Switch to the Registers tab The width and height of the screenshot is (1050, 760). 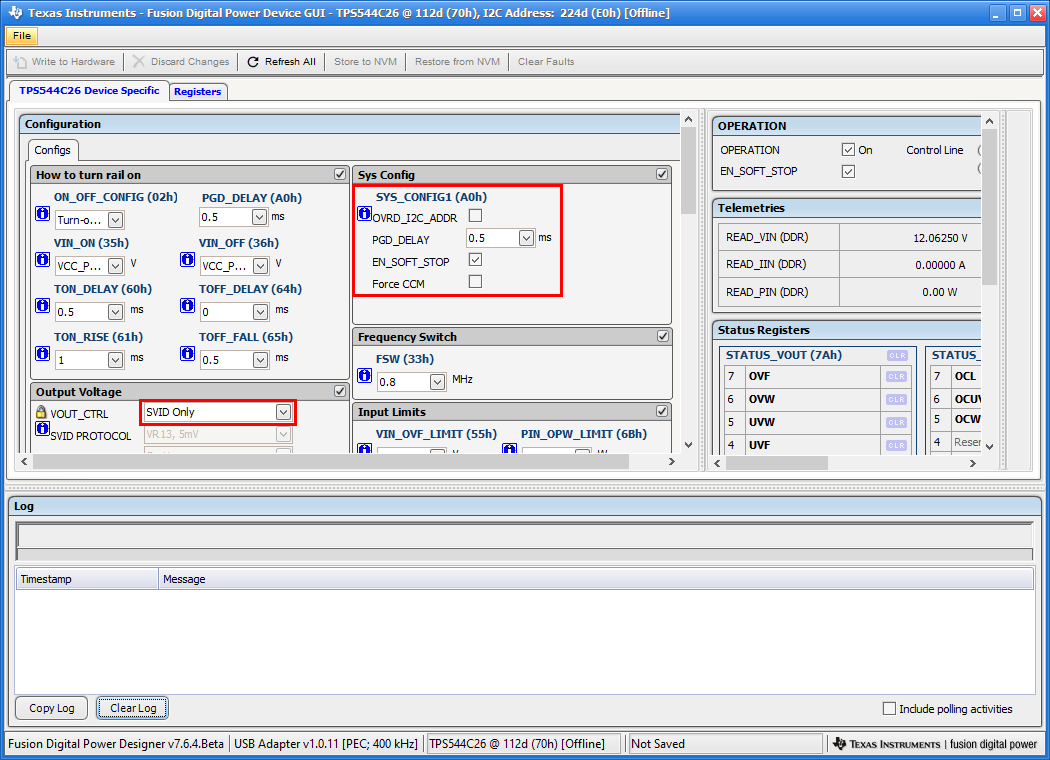197,92
